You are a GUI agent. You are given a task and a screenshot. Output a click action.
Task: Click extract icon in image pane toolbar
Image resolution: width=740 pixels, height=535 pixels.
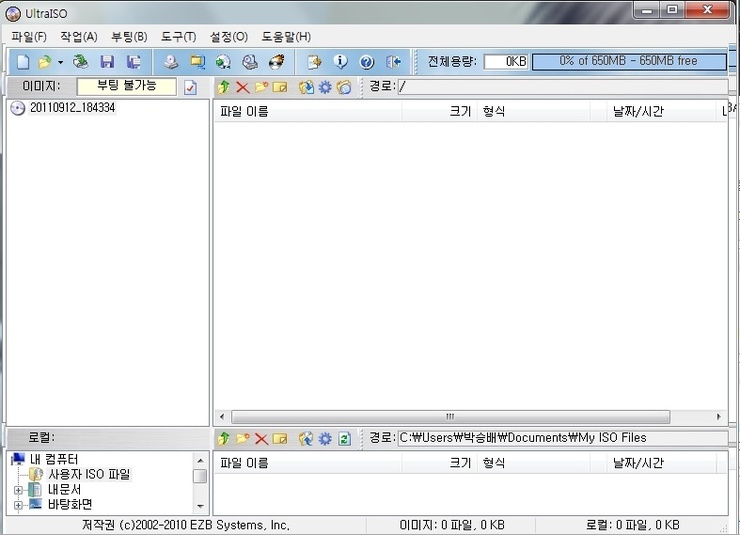coord(306,87)
